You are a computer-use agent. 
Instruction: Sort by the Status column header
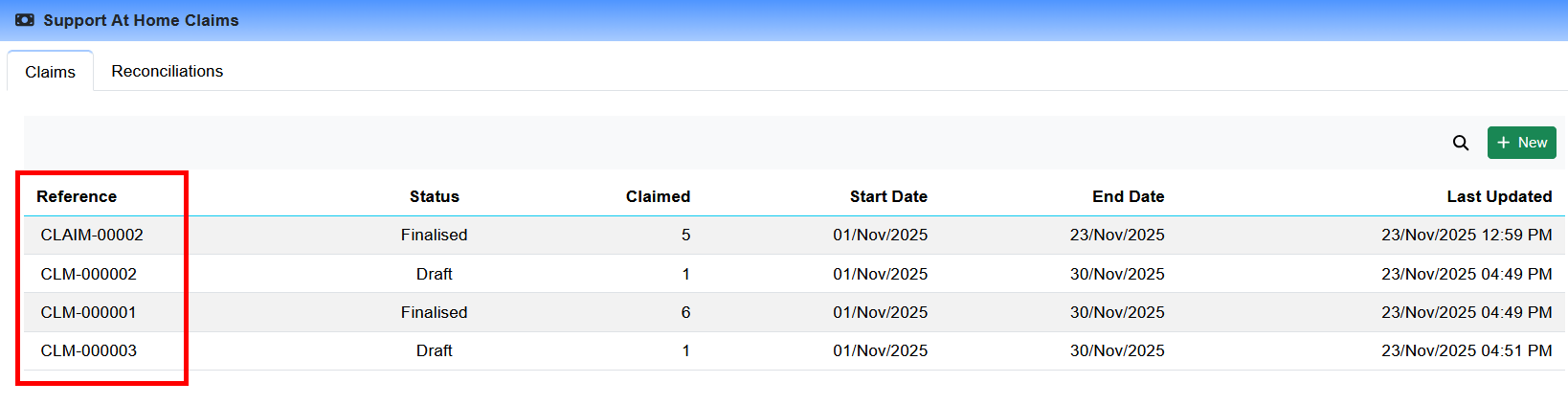[x=434, y=196]
